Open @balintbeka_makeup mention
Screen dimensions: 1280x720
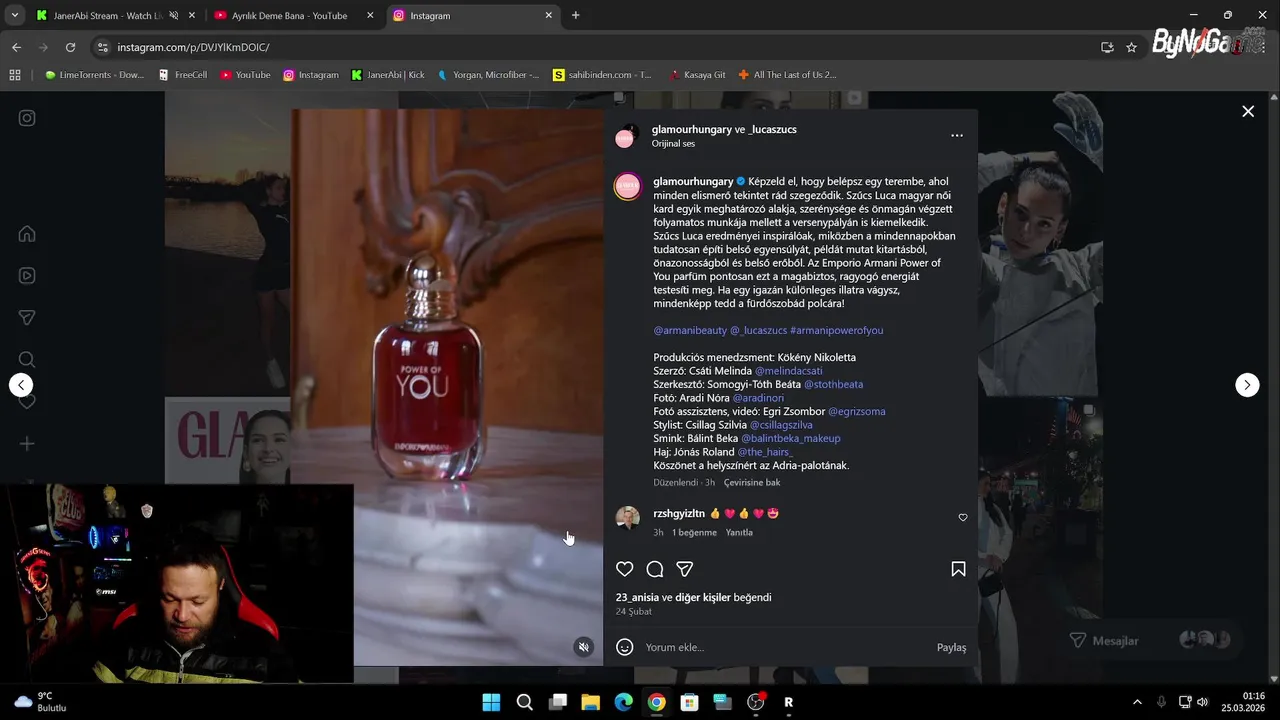coord(790,438)
